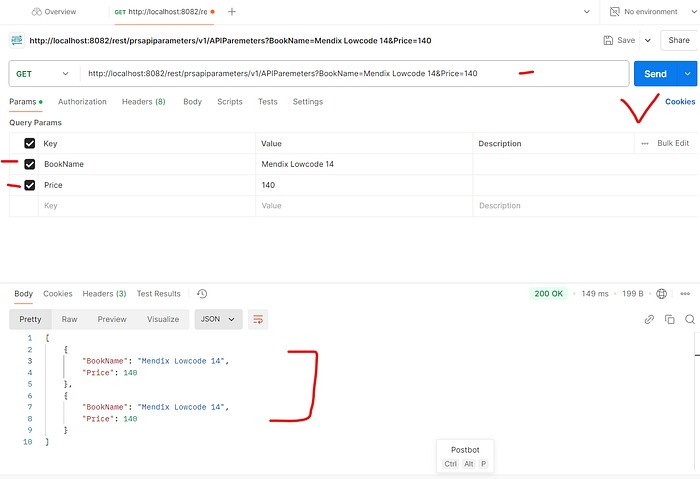Select the response Body tab
700x479 pixels.
[24, 294]
